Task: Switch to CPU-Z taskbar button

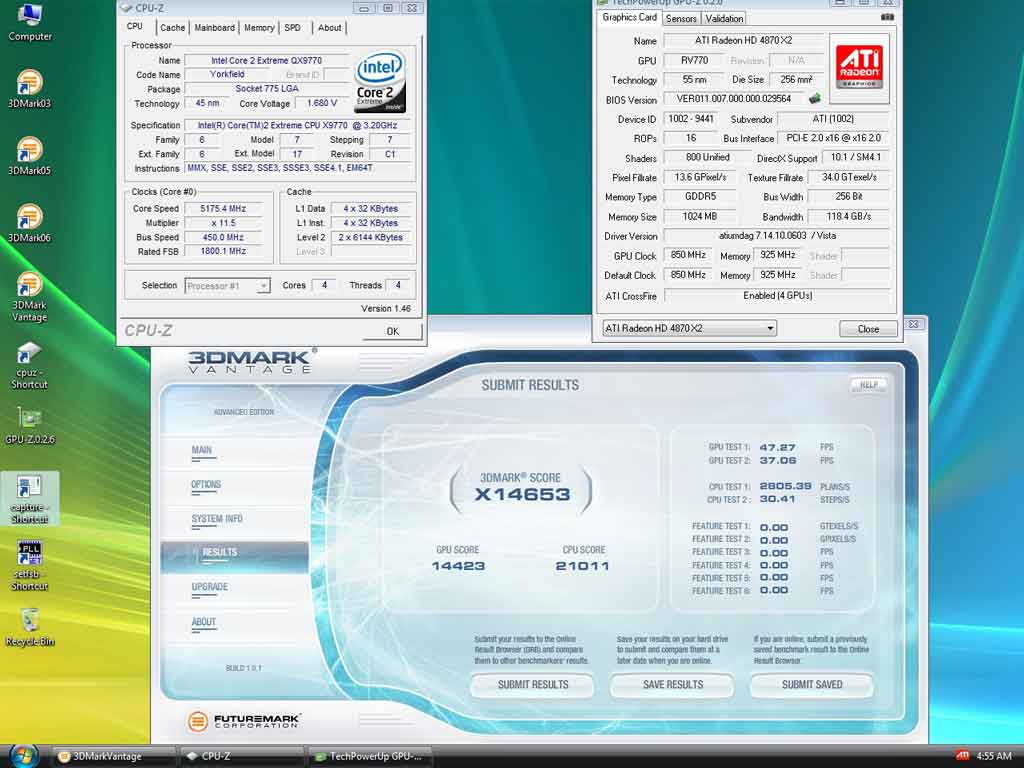Action: (x=243, y=756)
